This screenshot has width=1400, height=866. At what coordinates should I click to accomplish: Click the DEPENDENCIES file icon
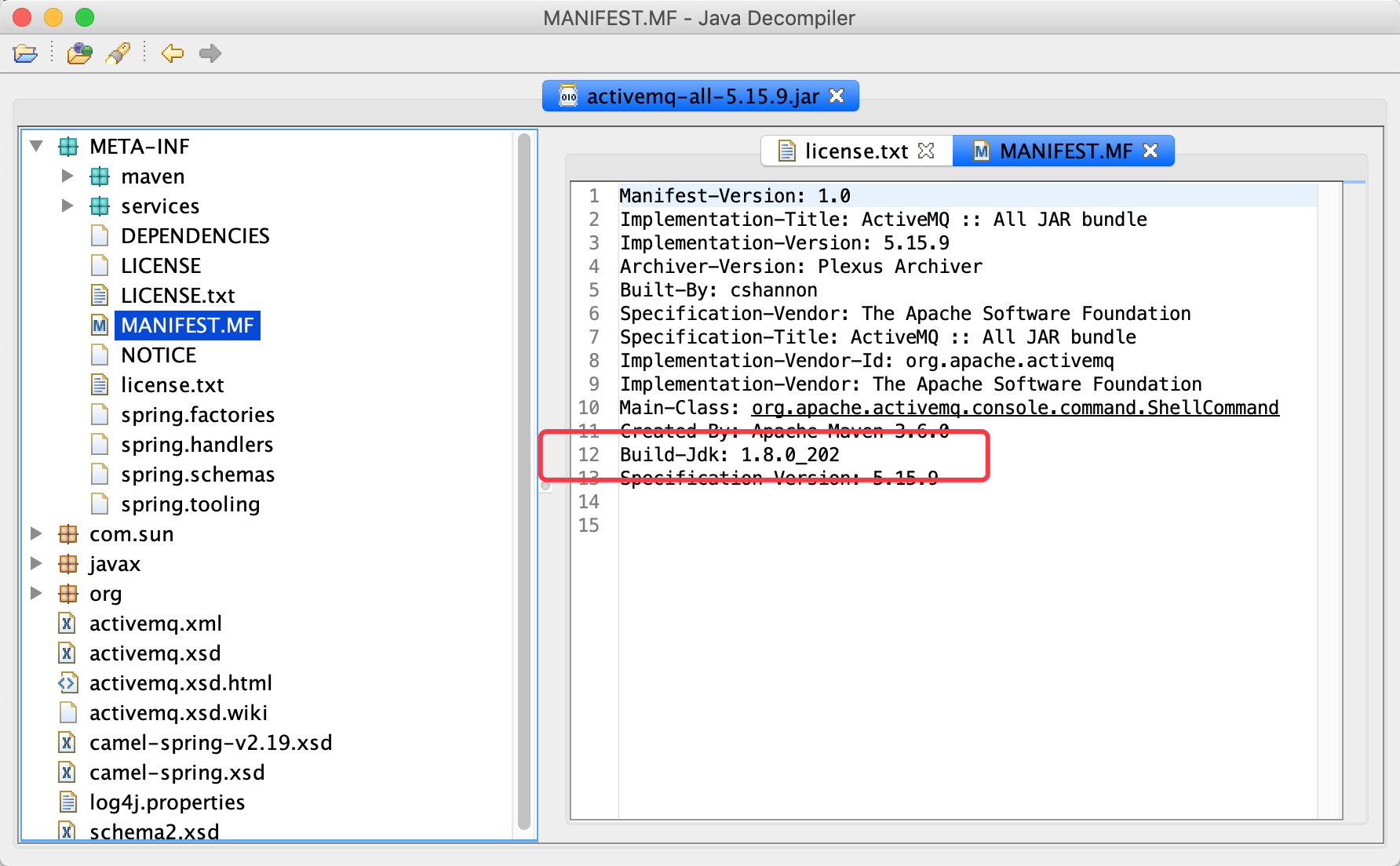pos(100,236)
